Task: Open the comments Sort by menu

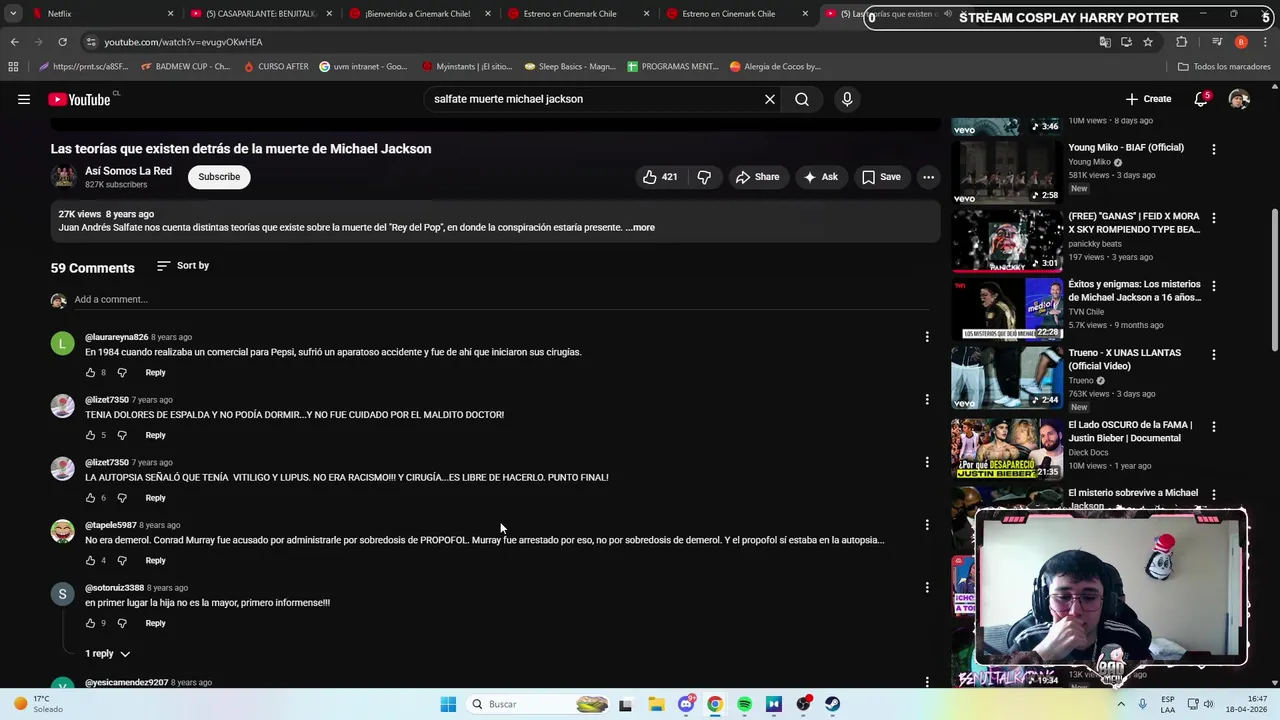Action: click(183, 266)
